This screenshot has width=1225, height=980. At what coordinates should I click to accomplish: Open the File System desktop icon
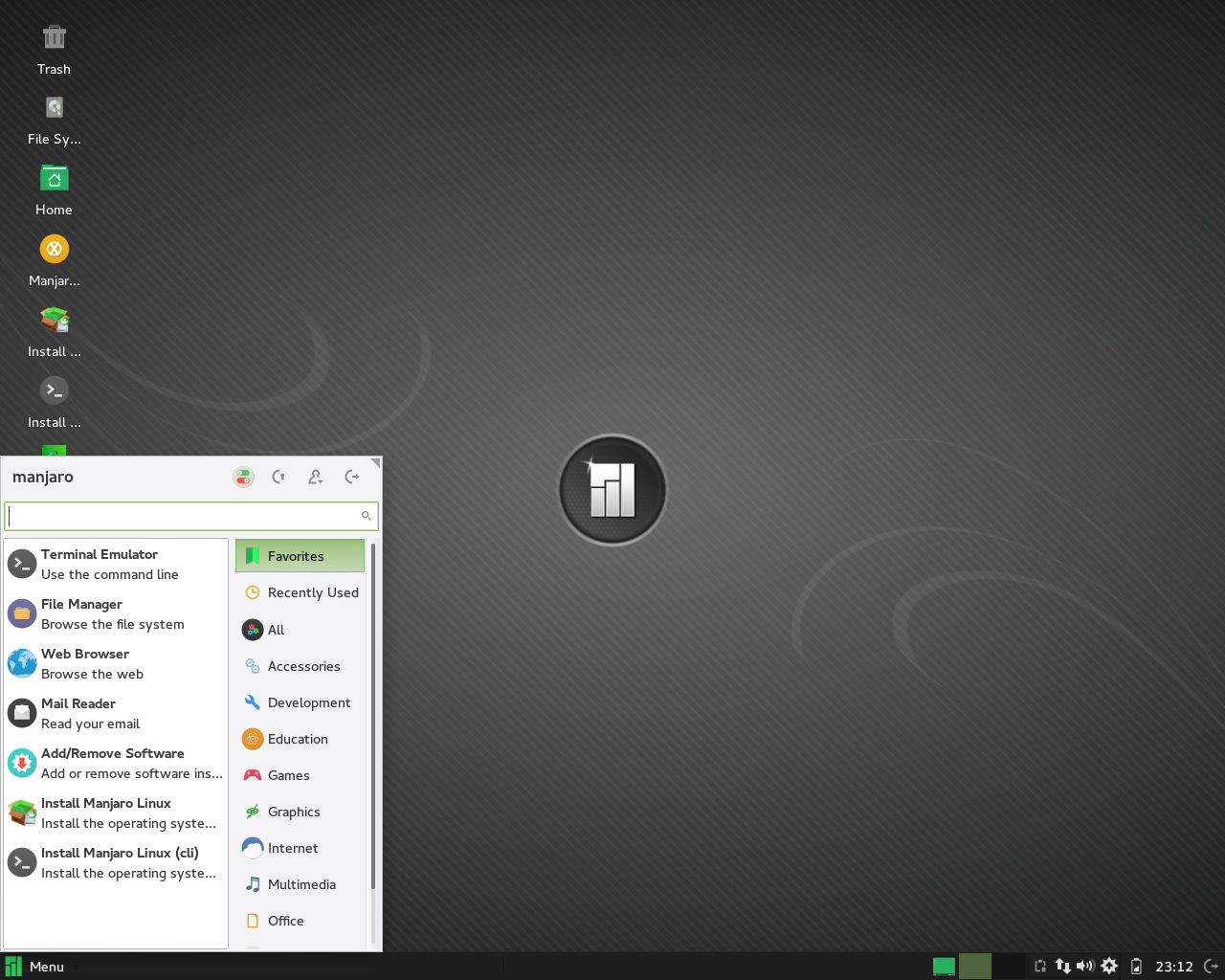(54, 121)
